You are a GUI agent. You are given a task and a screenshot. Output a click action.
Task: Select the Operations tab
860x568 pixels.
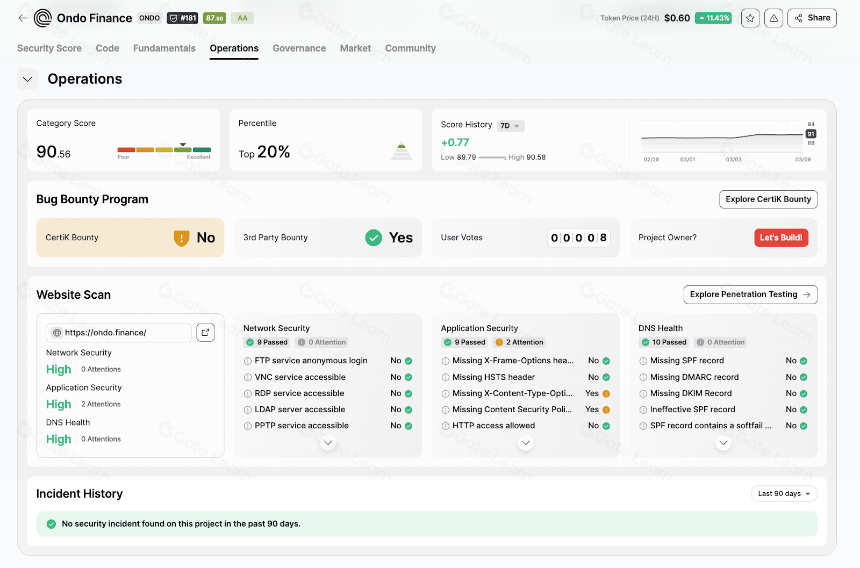pos(234,48)
